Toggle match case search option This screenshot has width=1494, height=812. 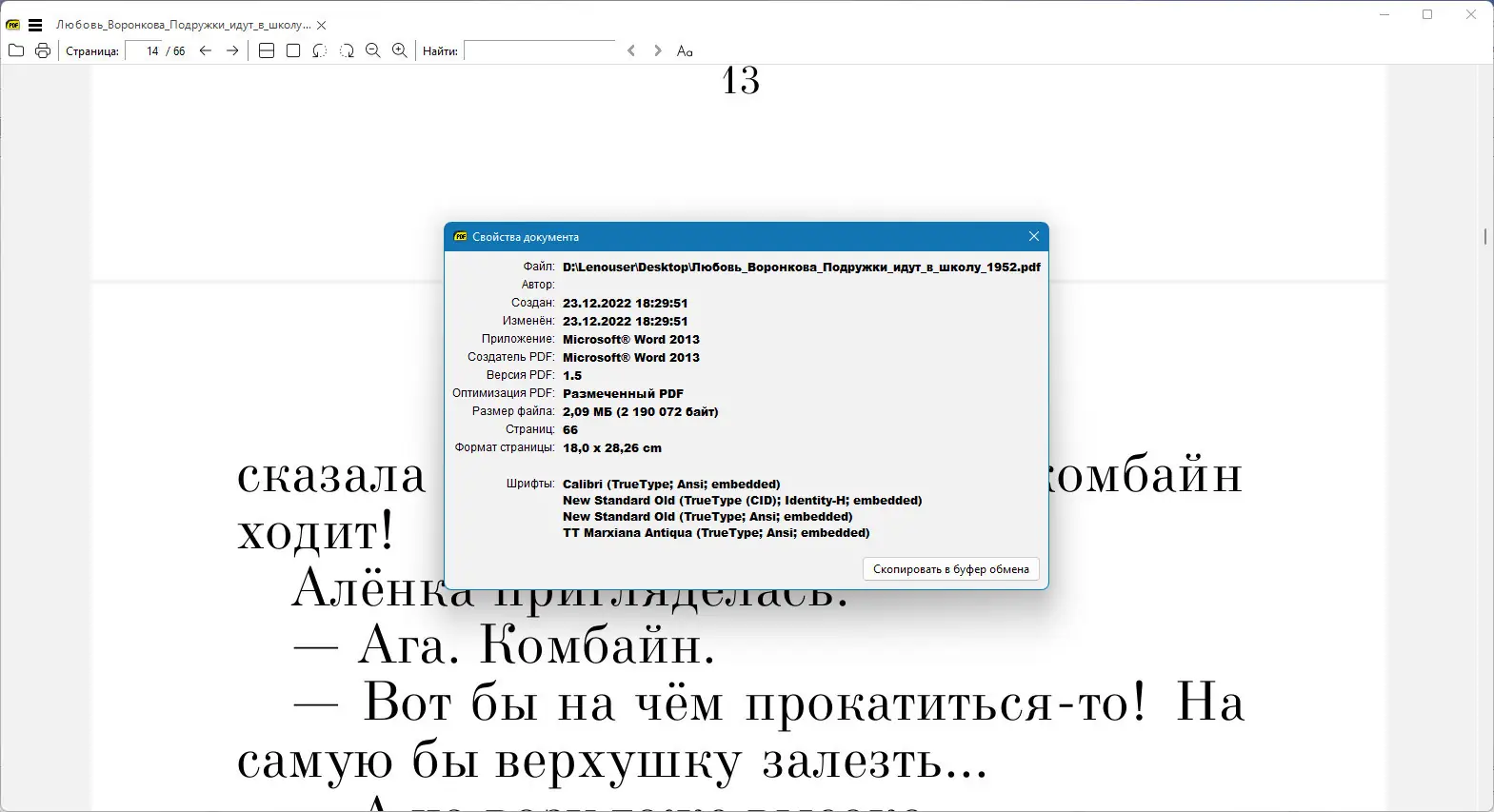click(x=685, y=50)
